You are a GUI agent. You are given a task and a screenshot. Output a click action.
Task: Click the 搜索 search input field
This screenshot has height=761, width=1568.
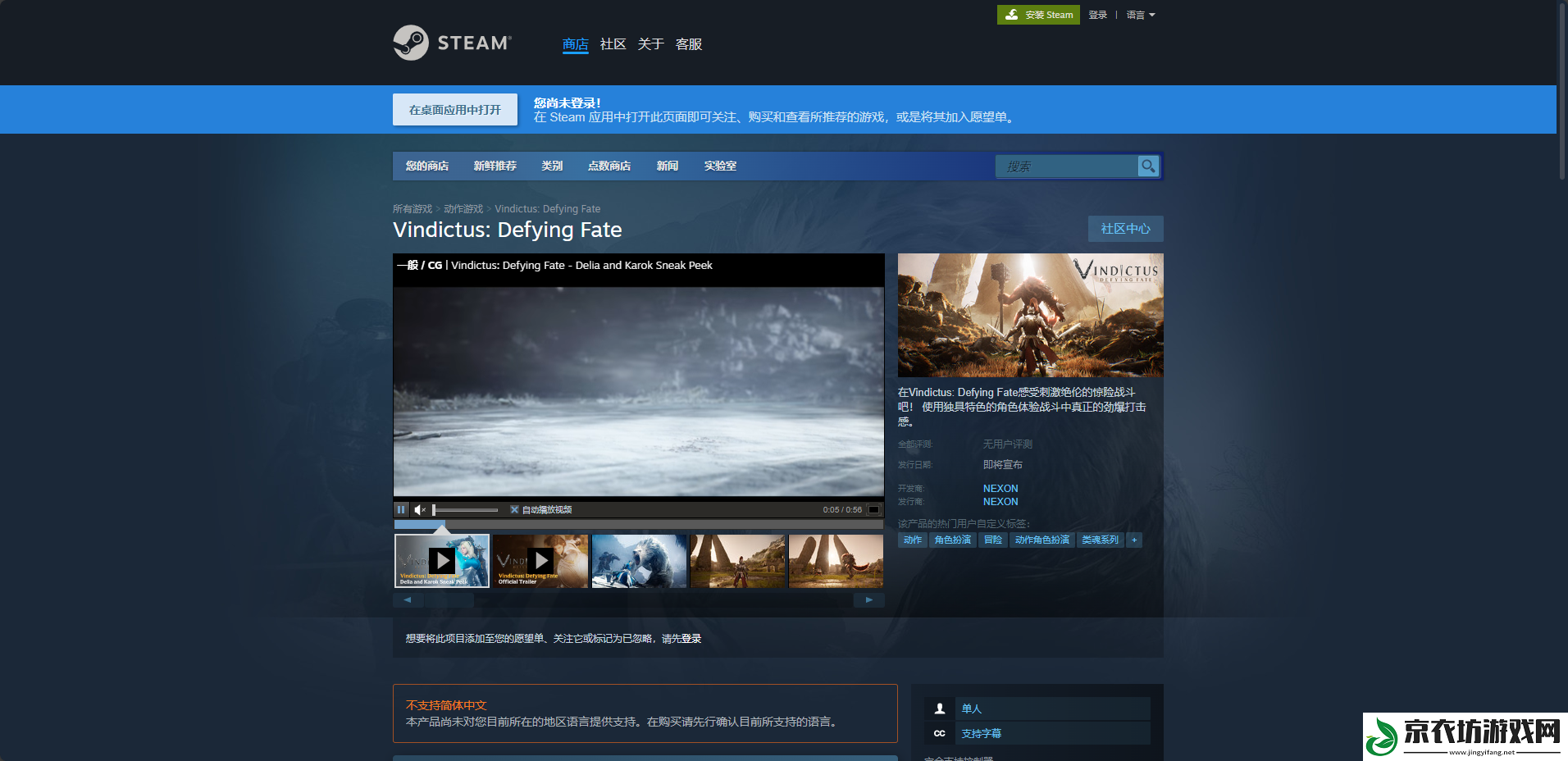(x=1066, y=166)
